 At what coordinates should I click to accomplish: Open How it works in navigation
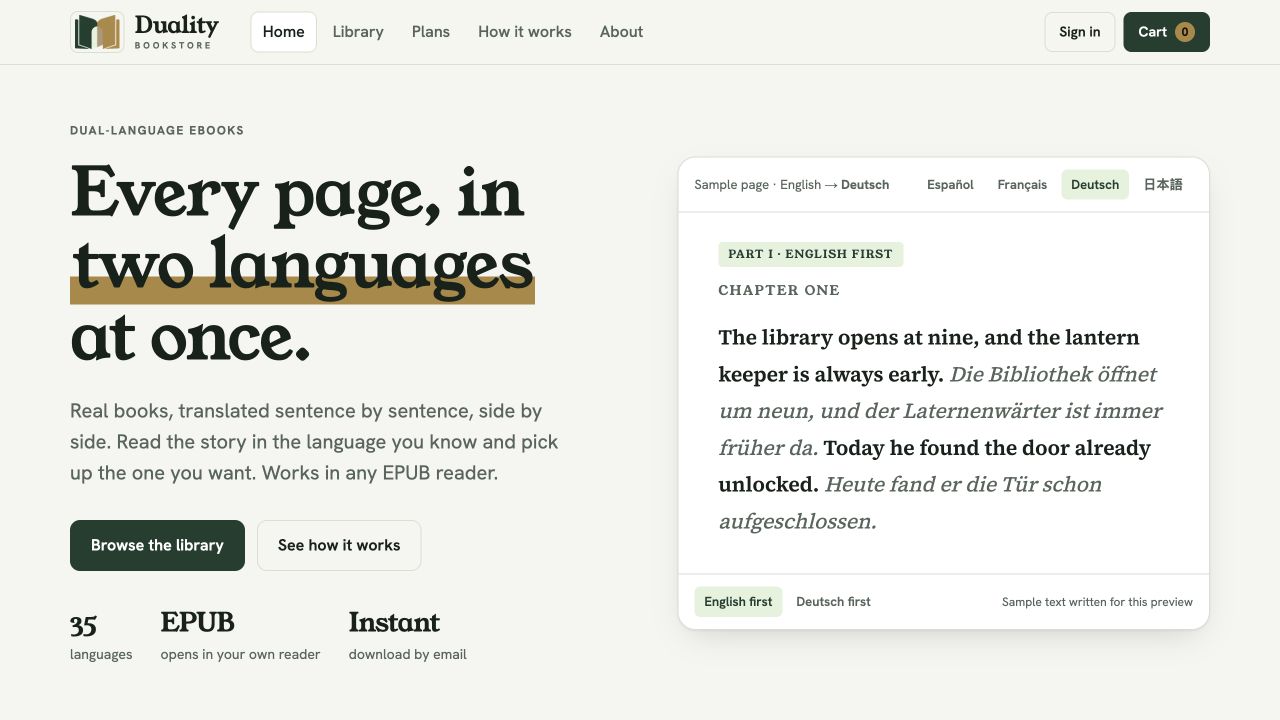[525, 32]
